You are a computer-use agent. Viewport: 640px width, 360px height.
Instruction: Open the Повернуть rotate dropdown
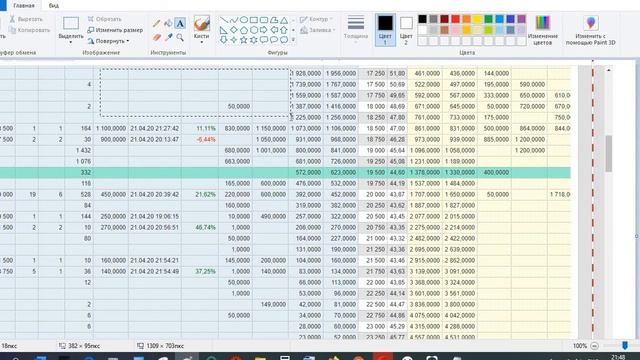point(109,41)
